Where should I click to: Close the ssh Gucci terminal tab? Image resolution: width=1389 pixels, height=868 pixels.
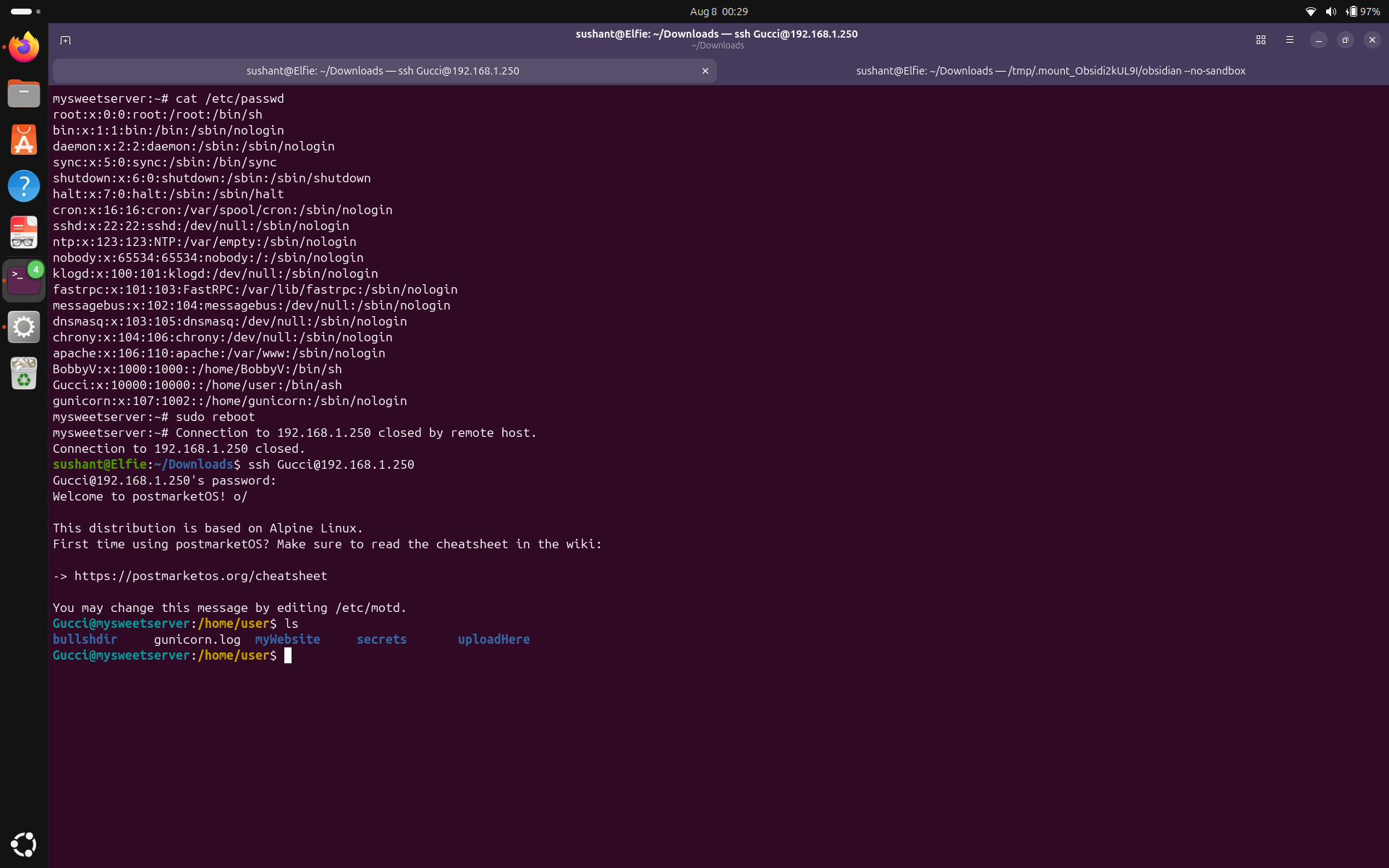coord(705,71)
